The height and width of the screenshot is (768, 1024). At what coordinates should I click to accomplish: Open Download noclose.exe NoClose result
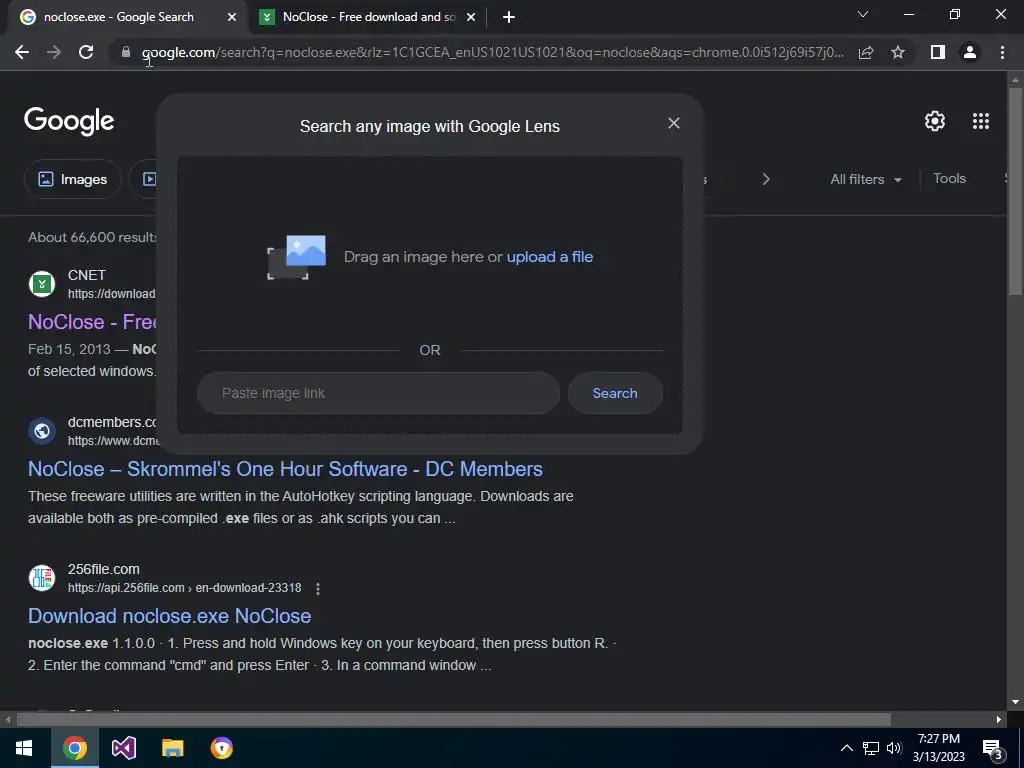170,616
